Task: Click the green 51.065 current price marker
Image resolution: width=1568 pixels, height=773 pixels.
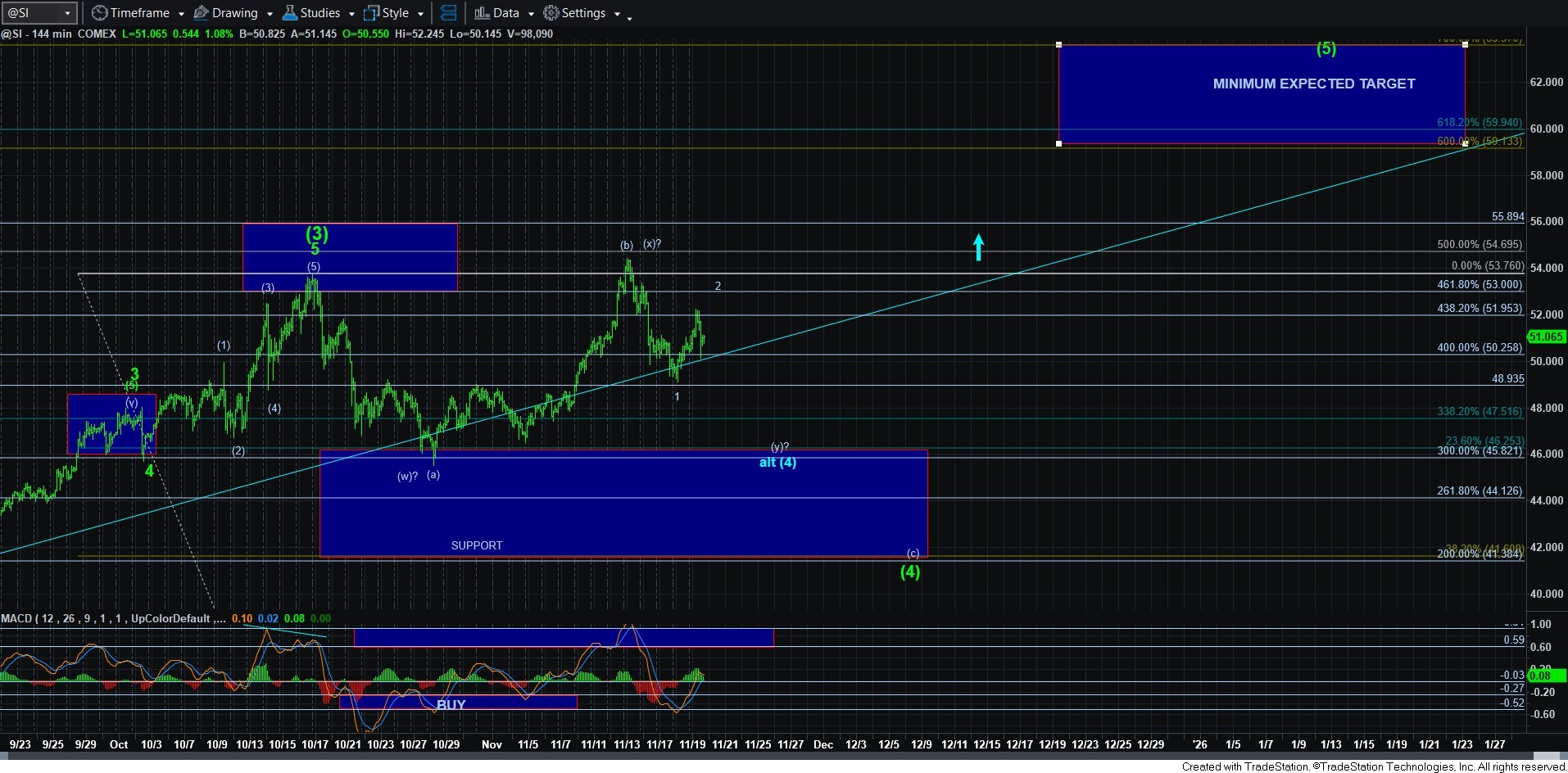Action: (x=1545, y=337)
